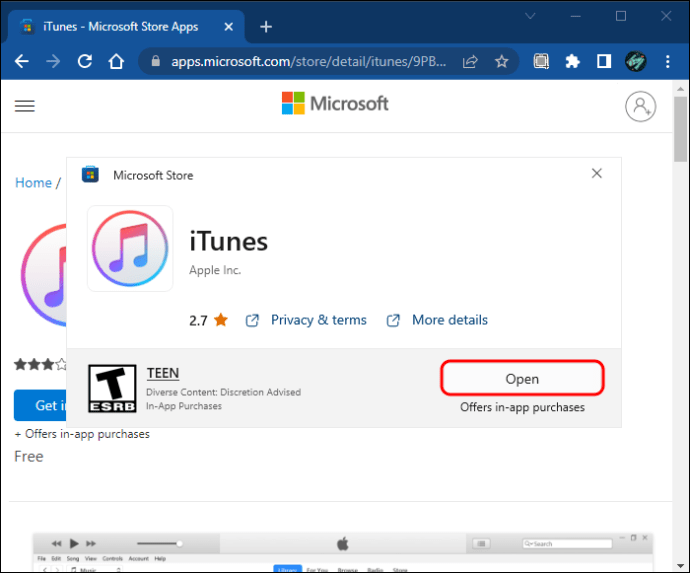Open the extensions puzzle menu

[572, 61]
